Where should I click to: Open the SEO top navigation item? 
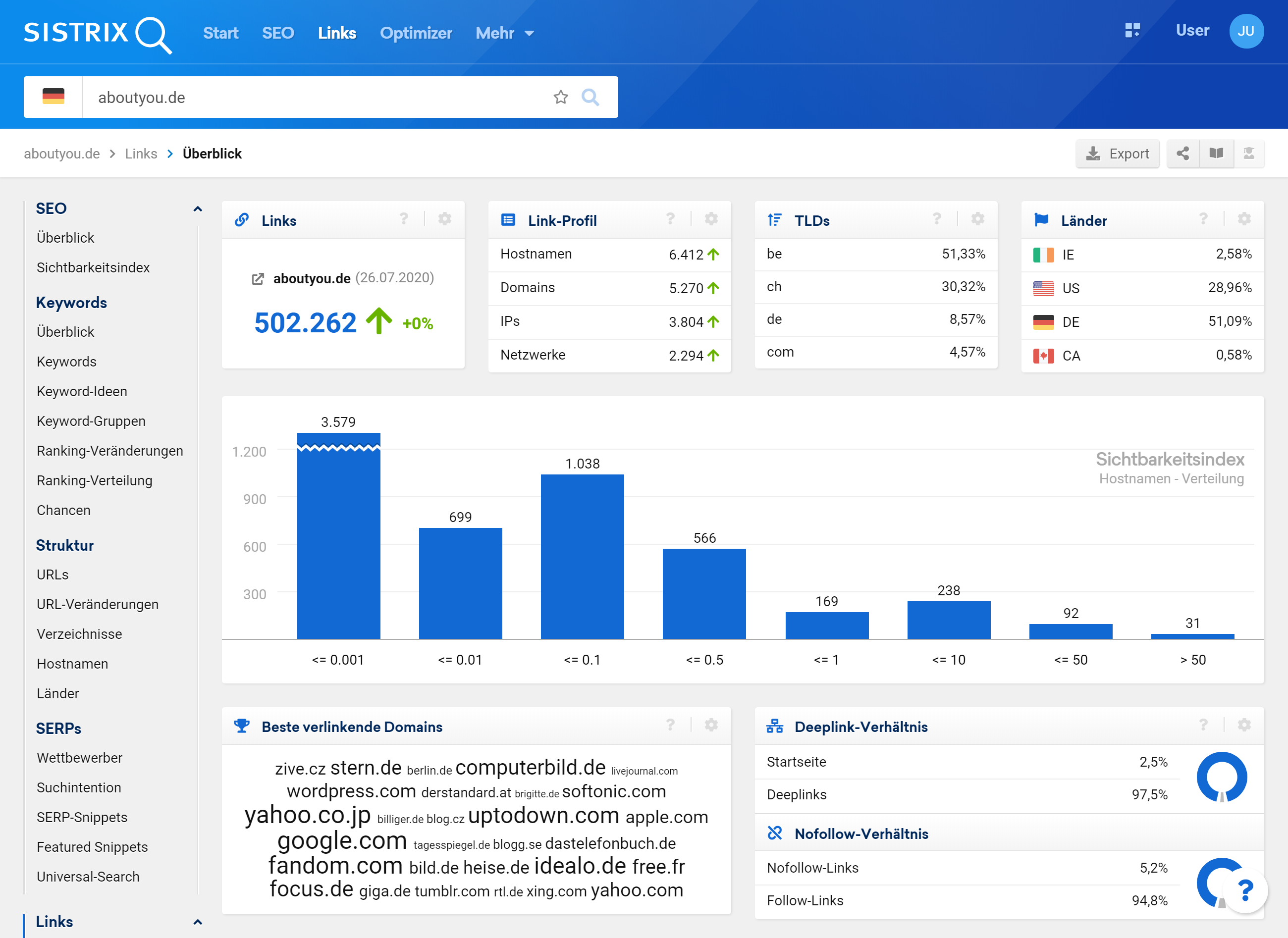(x=278, y=33)
